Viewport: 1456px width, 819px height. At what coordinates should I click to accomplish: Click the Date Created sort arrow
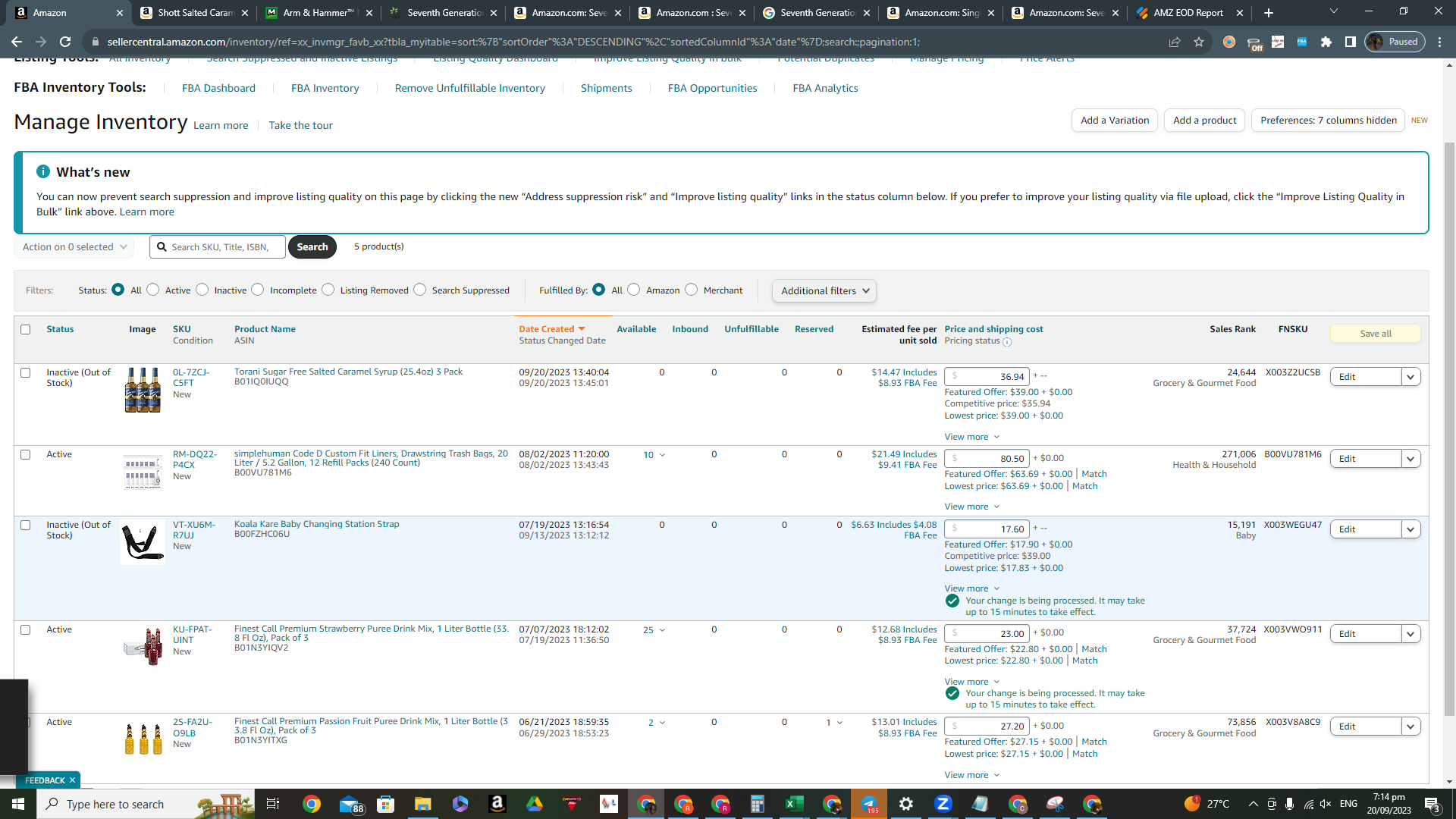[582, 329]
